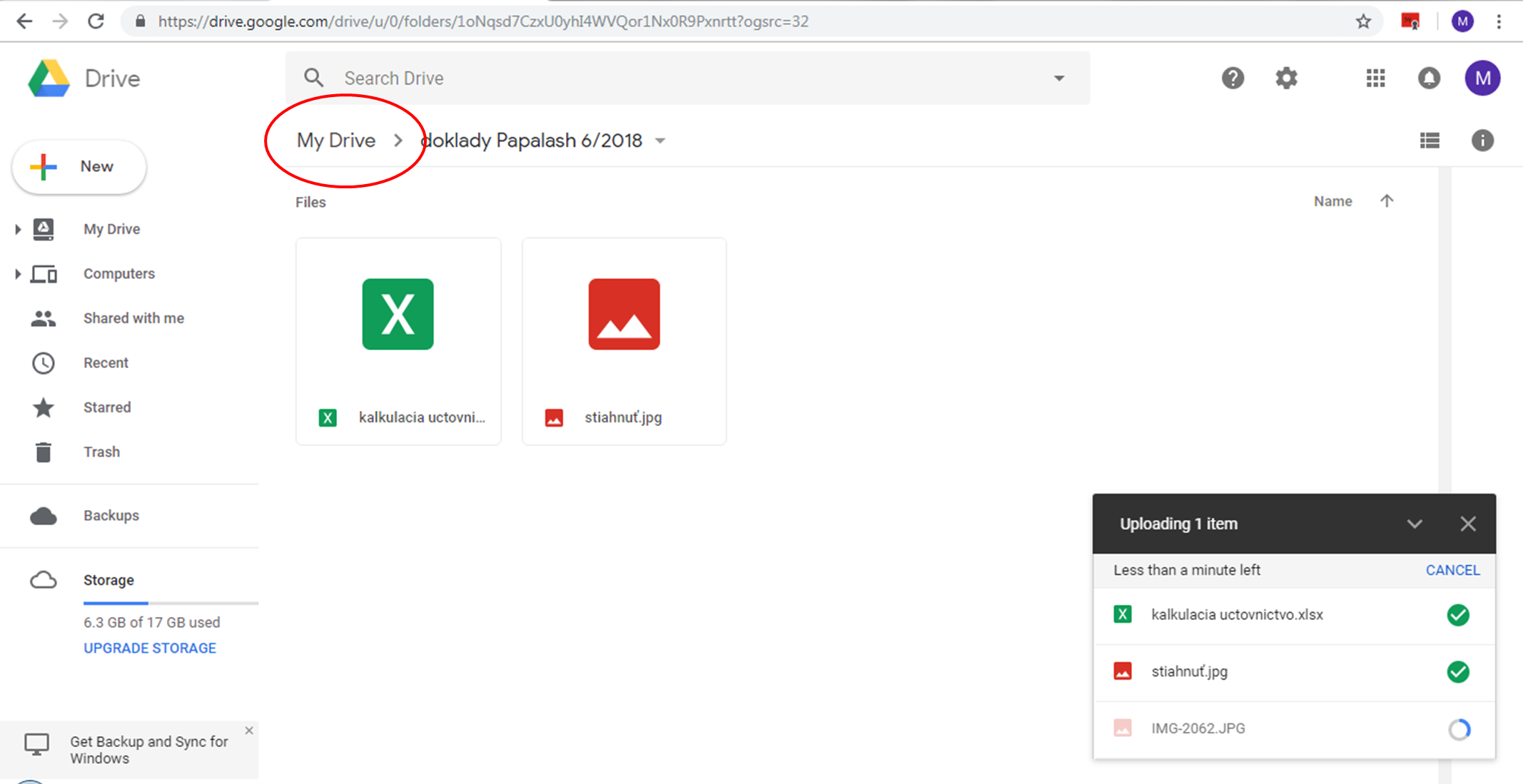Expand My Drive tree in sidebar

18,229
